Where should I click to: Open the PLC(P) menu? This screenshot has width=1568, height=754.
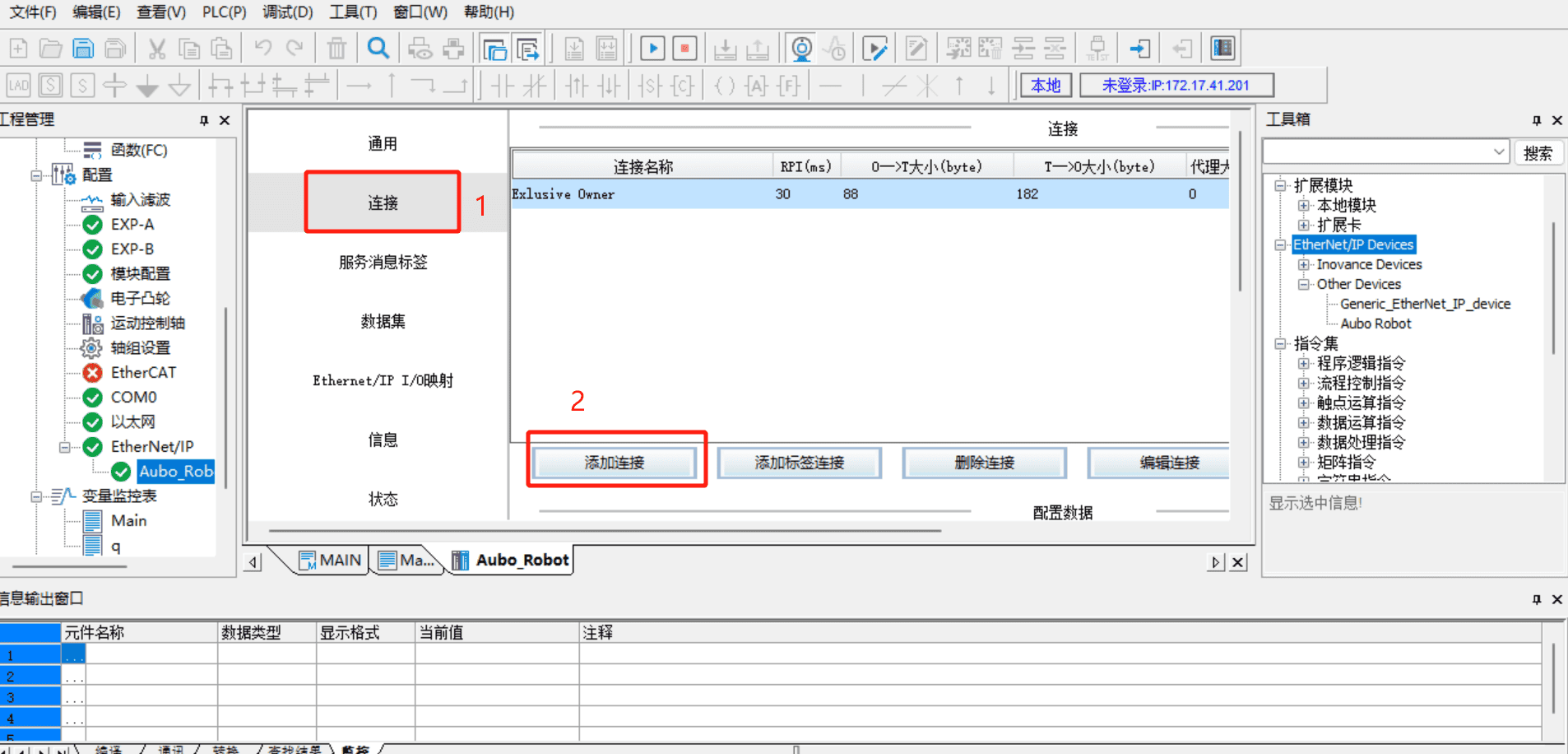pos(224,12)
